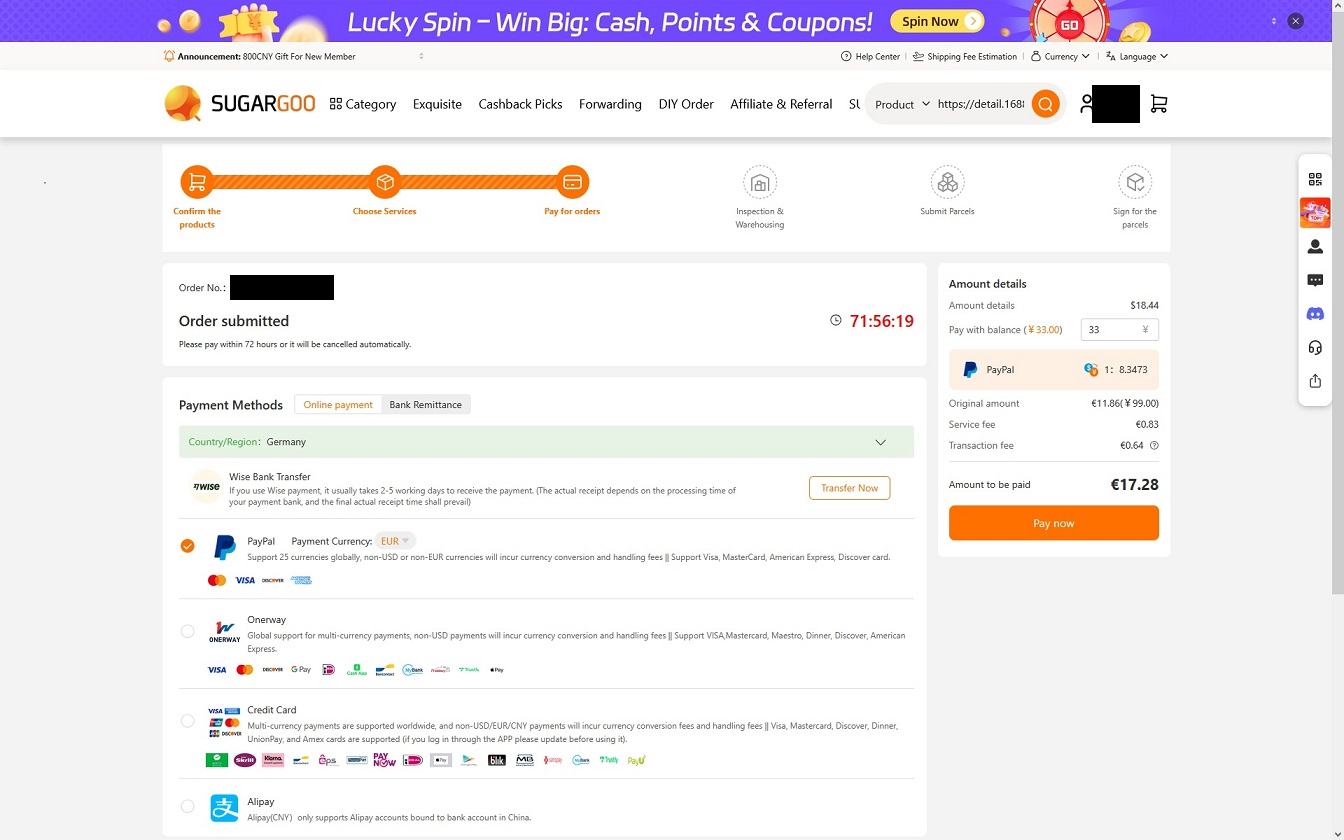Open the Cashback Picks menu item
1344x840 pixels.
pyautogui.click(x=520, y=104)
